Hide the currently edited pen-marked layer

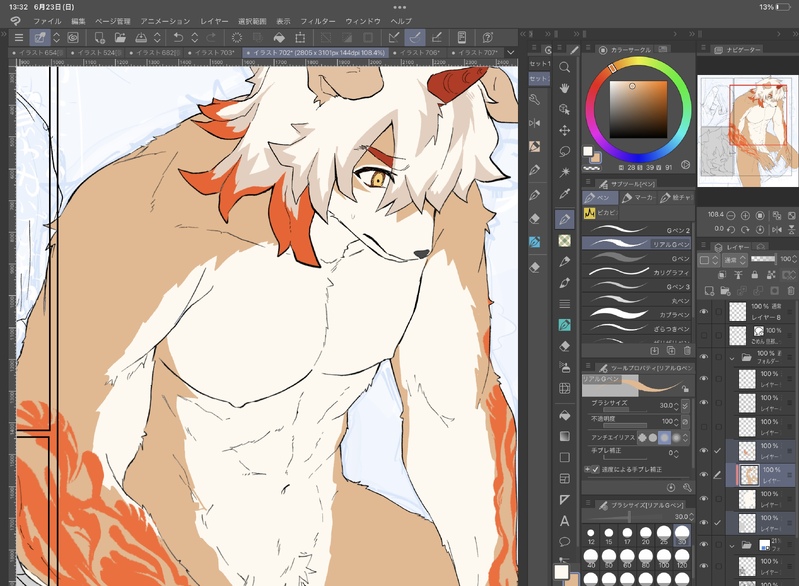pos(704,475)
